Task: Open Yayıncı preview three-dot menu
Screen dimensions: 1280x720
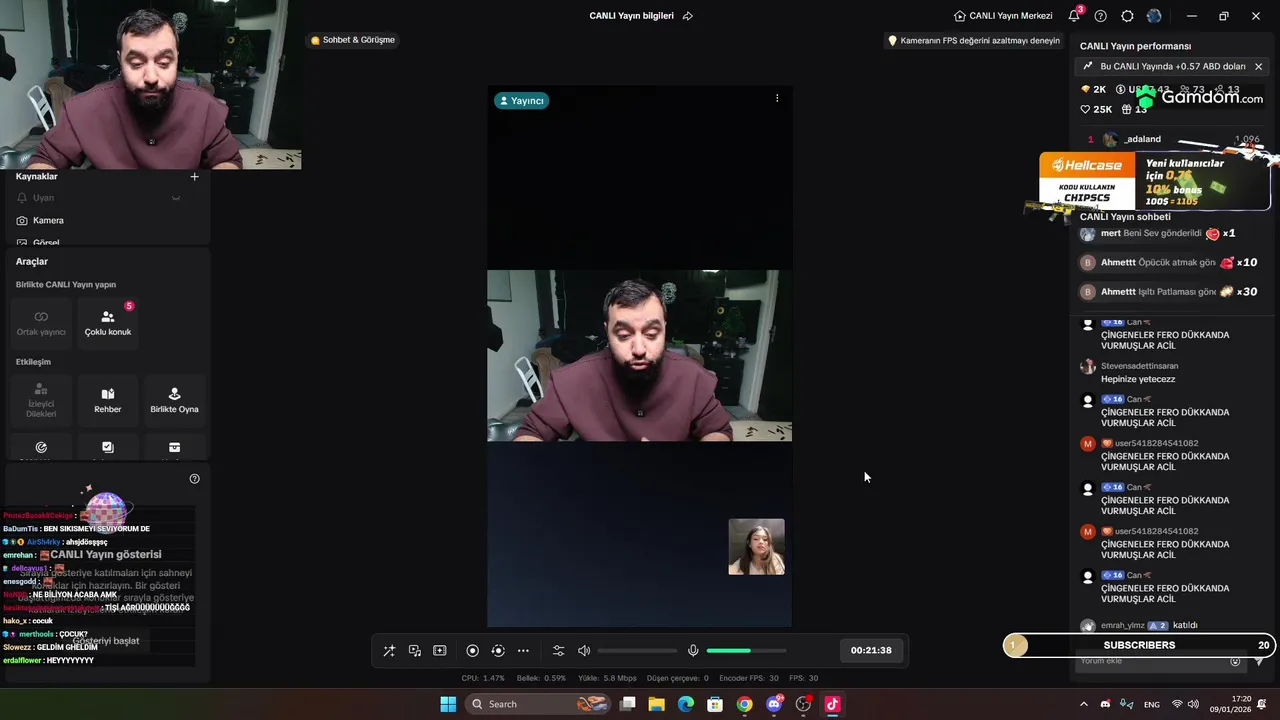Action: coord(777,98)
